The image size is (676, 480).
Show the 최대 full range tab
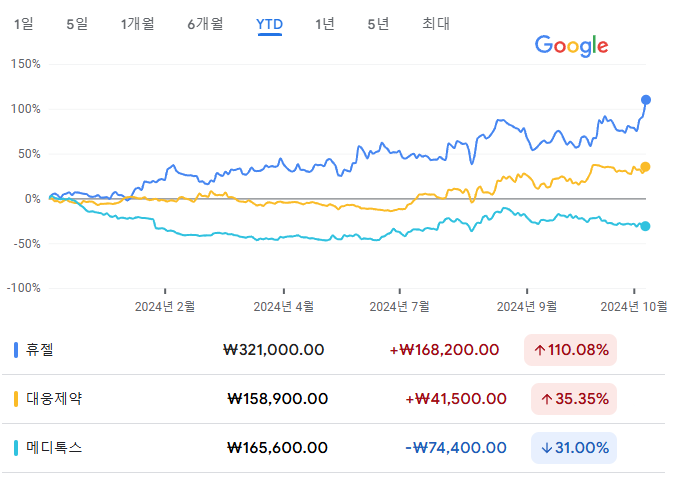point(435,24)
